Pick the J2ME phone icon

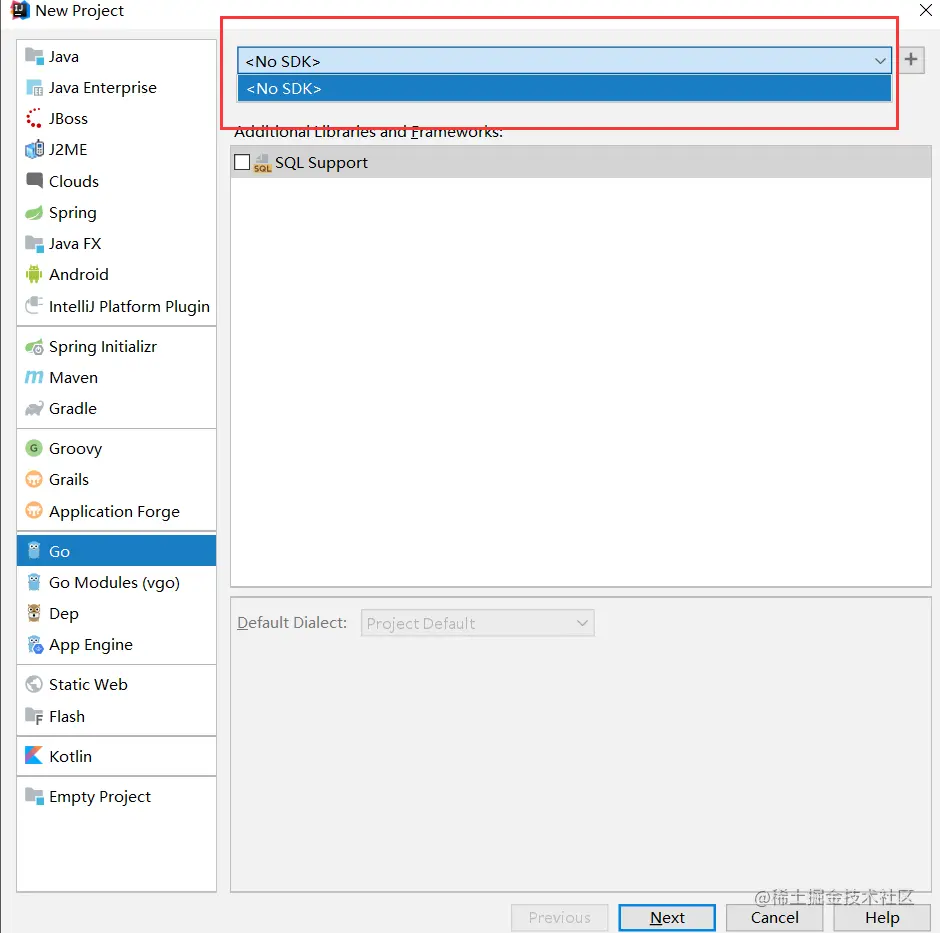click(34, 149)
